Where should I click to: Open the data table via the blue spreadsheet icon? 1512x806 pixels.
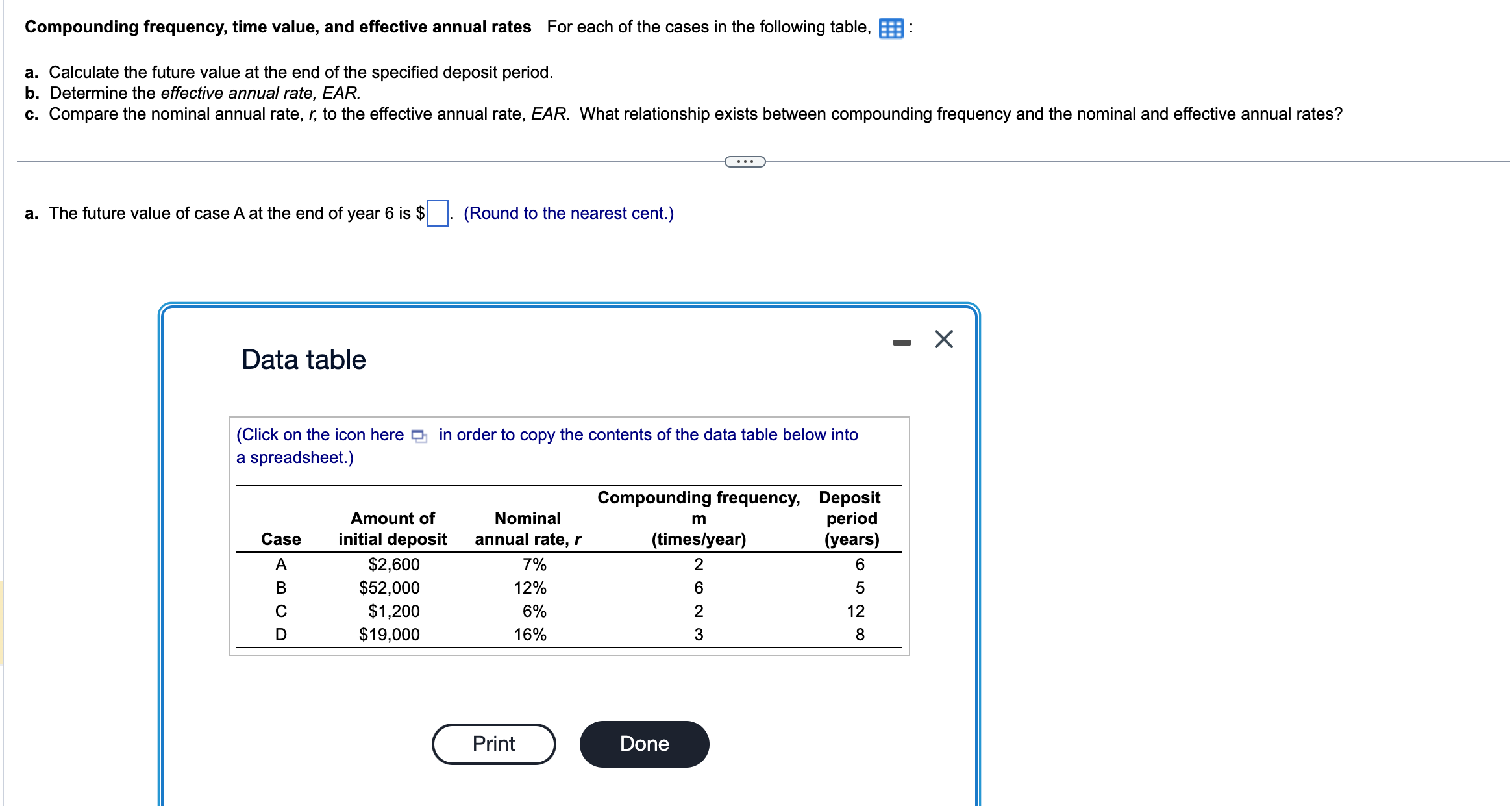[891, 27]
